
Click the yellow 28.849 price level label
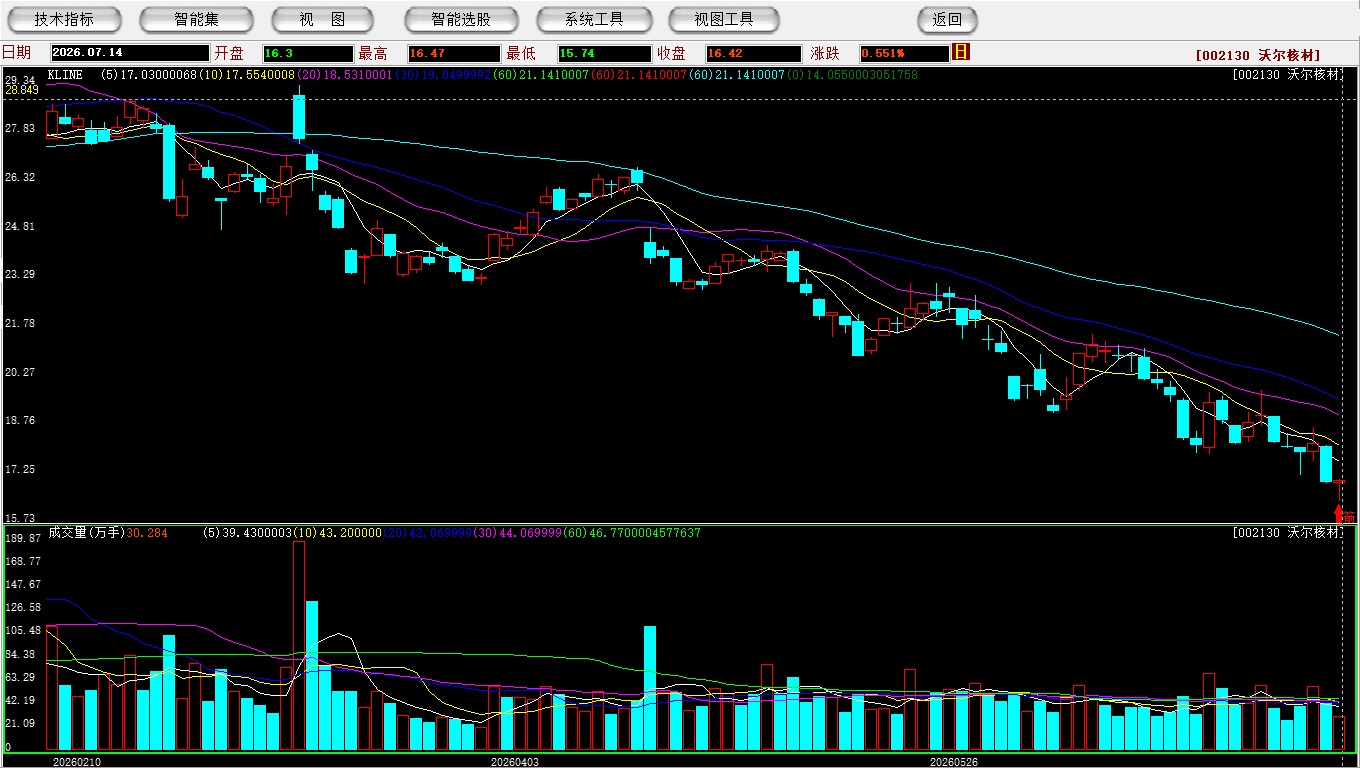click(22, 90)
